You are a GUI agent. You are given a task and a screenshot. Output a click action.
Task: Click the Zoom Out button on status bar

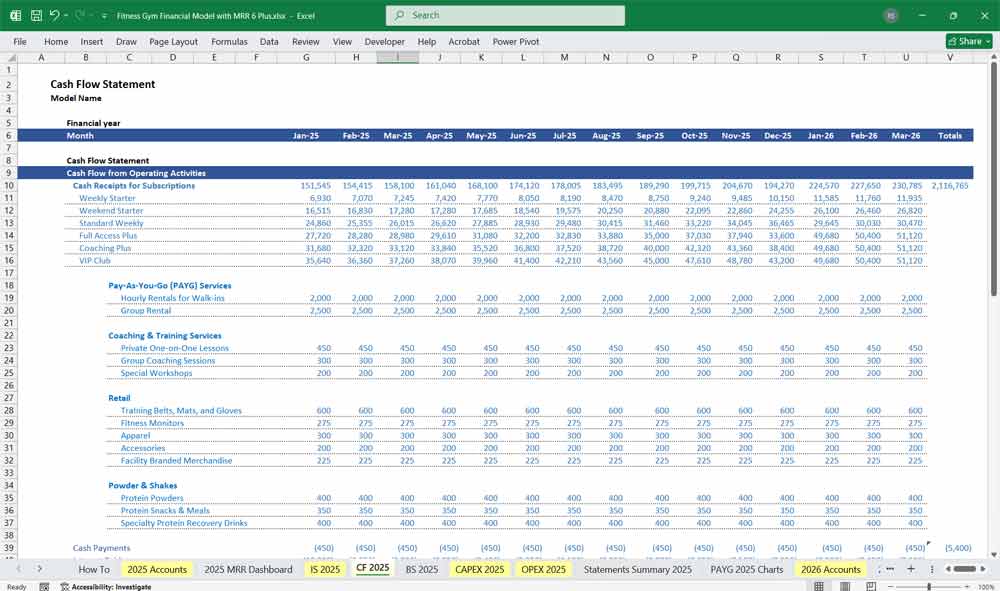890,586
